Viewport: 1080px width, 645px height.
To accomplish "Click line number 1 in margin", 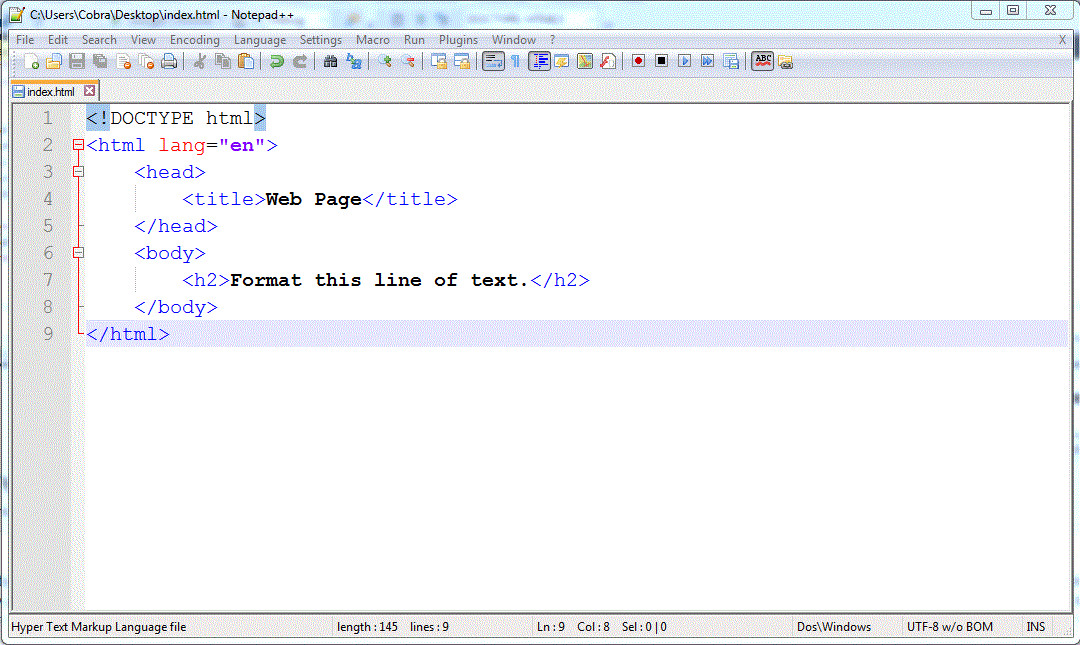I will click(x=48, y=118).
